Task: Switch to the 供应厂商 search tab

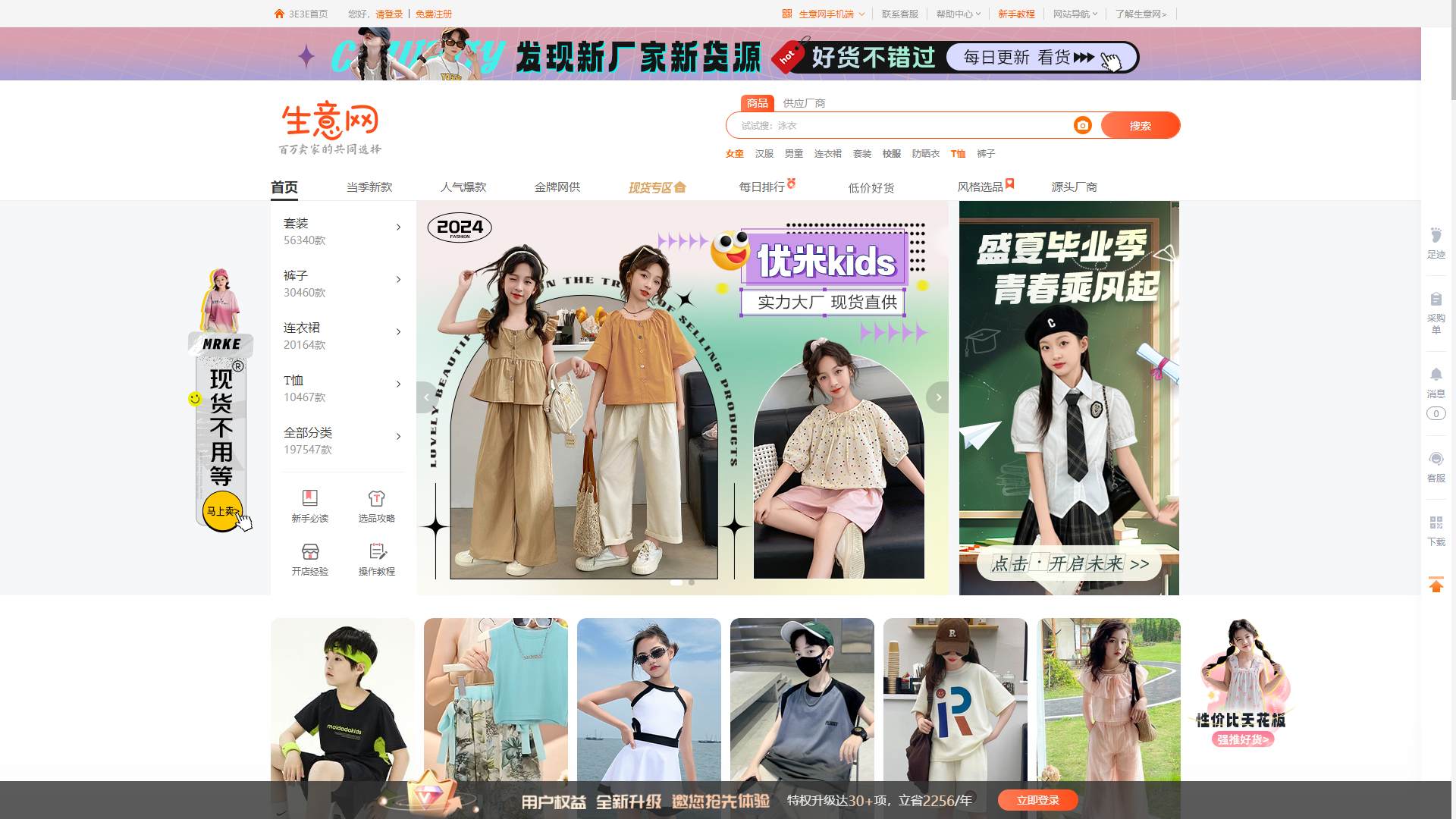Action: click(x=804, y=103)
